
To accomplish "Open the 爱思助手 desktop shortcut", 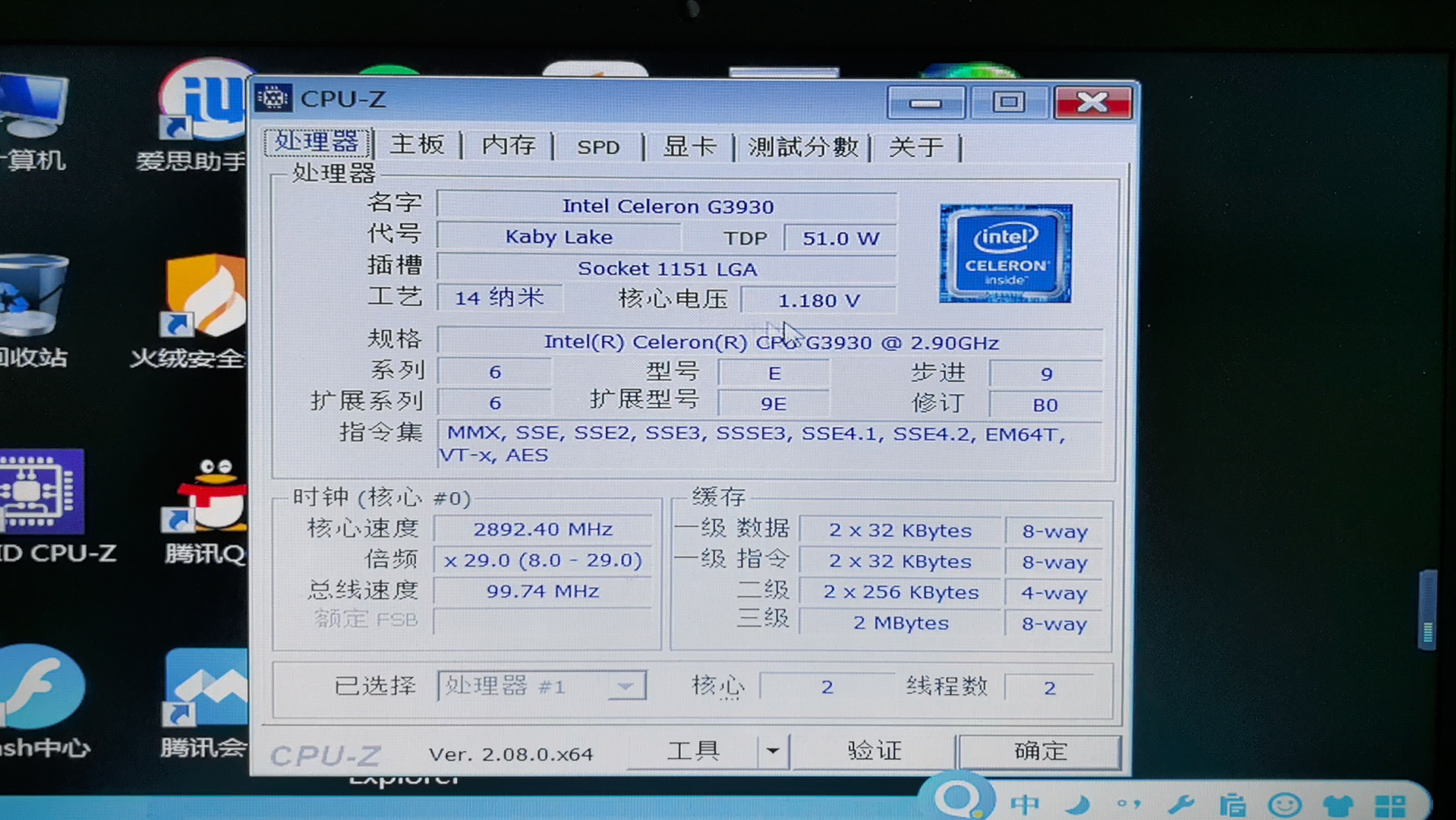I will tap(203, 114).
